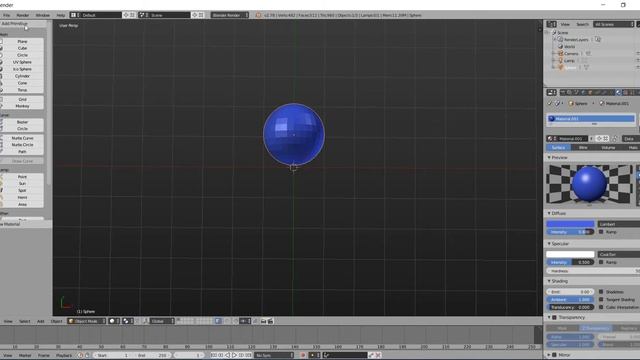The height and width of the screenshot is (360, 640).
Task: Open the Global transform orientation dropdown
Action: click(x=162, y=321)
